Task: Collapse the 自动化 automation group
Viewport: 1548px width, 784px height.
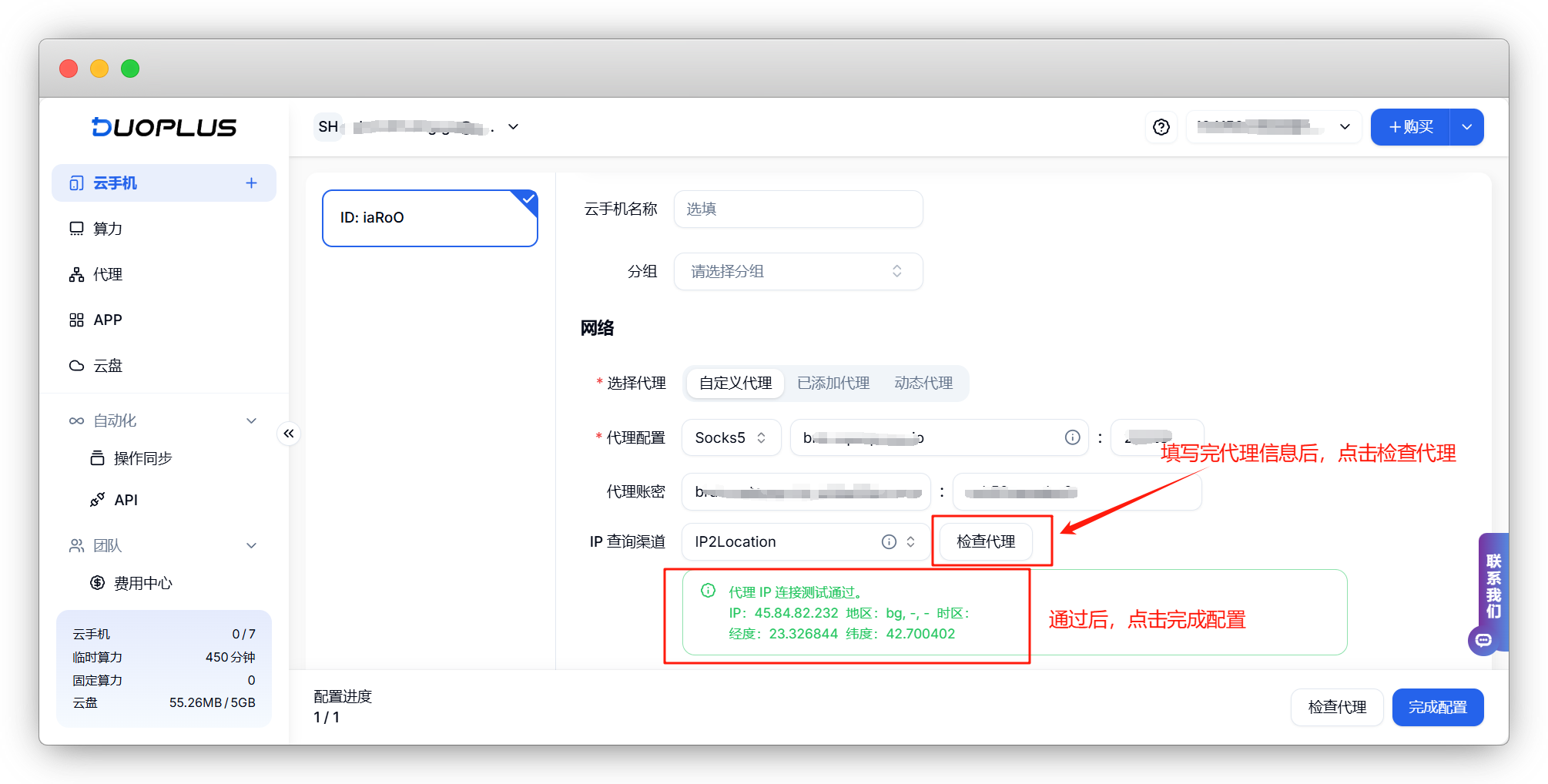Action: coord(164,420)
